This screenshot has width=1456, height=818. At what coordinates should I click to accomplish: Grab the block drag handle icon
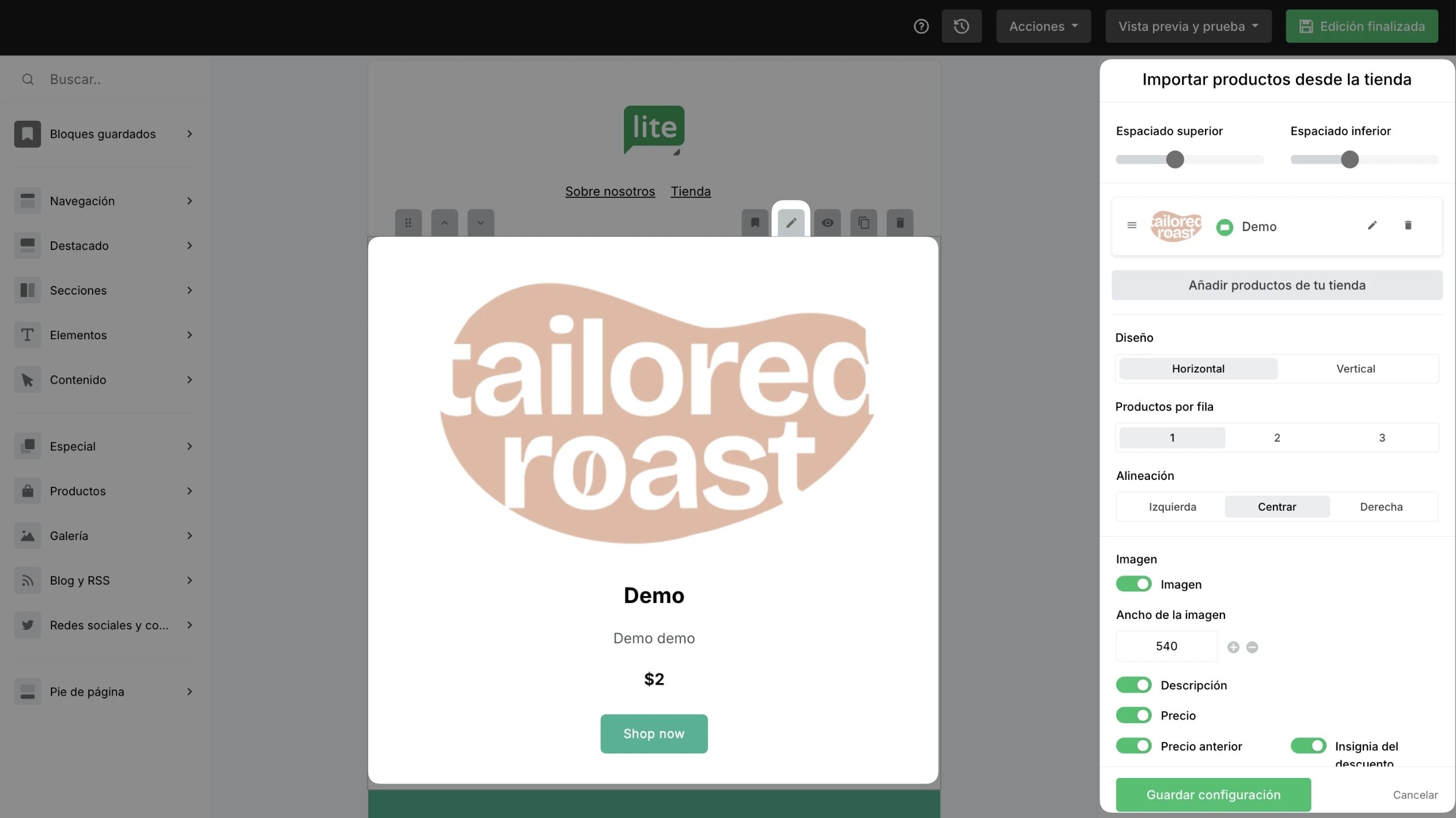(x=408, y=223)
